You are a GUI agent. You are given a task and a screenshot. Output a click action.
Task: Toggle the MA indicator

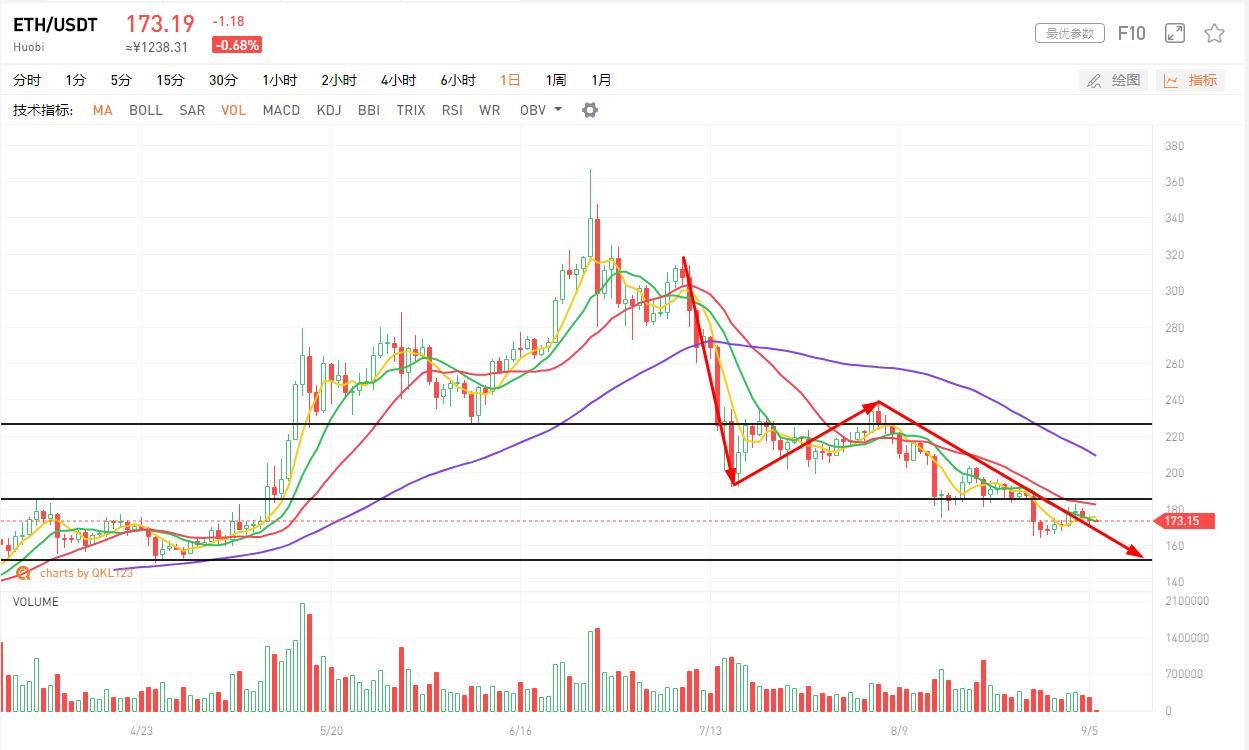(102, 110)
